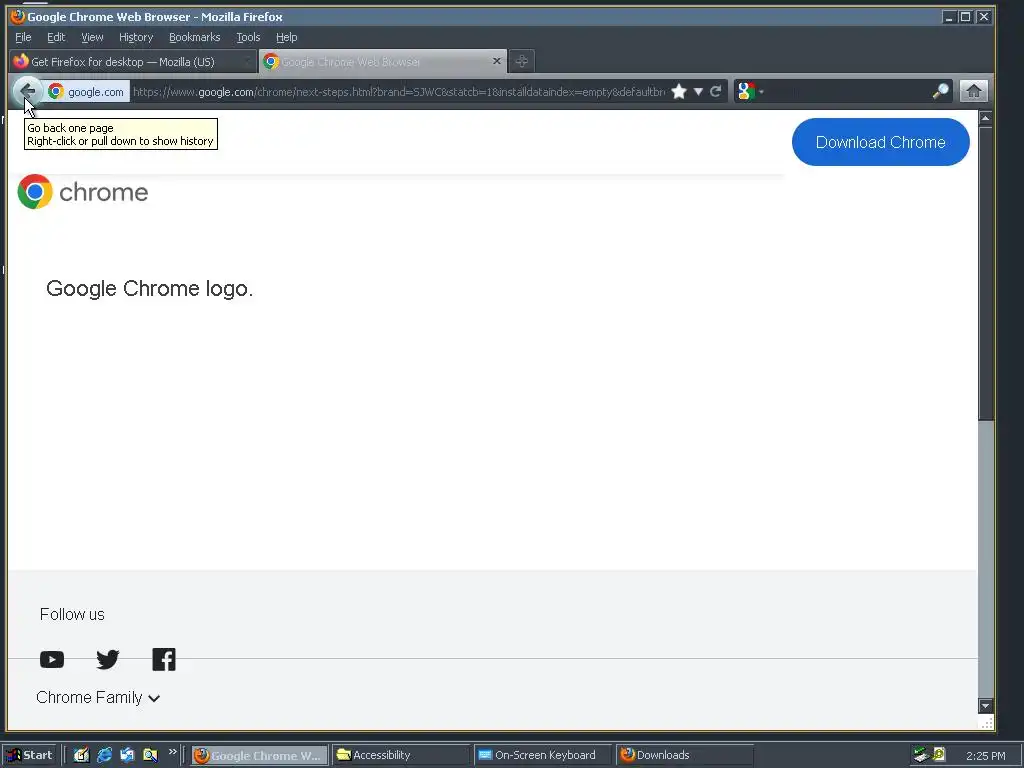This screenshot has width=1024, height=768.
Task: Click into the Google search box
Action: [x=848, y=91]
